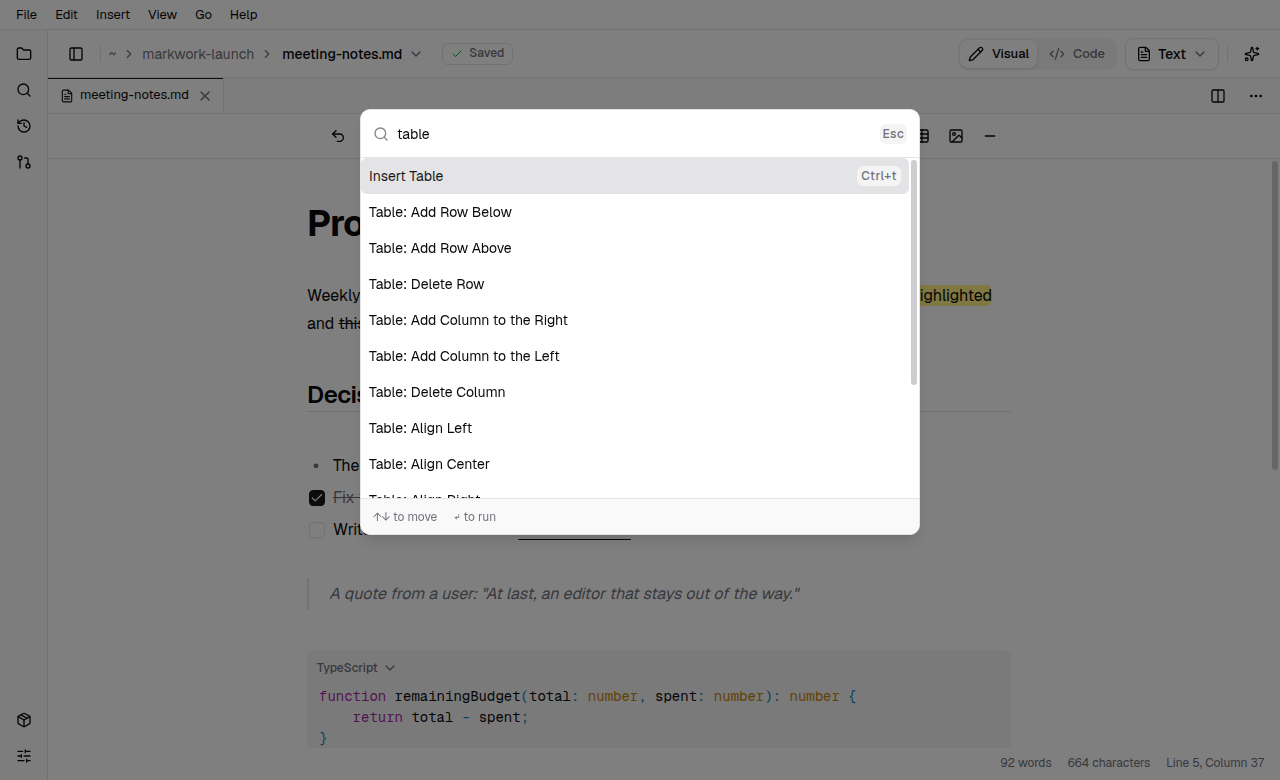The height and width of the screenshot is (780, 1280).
Task: Select Table: Delete Column command
Action: point(635,392)
